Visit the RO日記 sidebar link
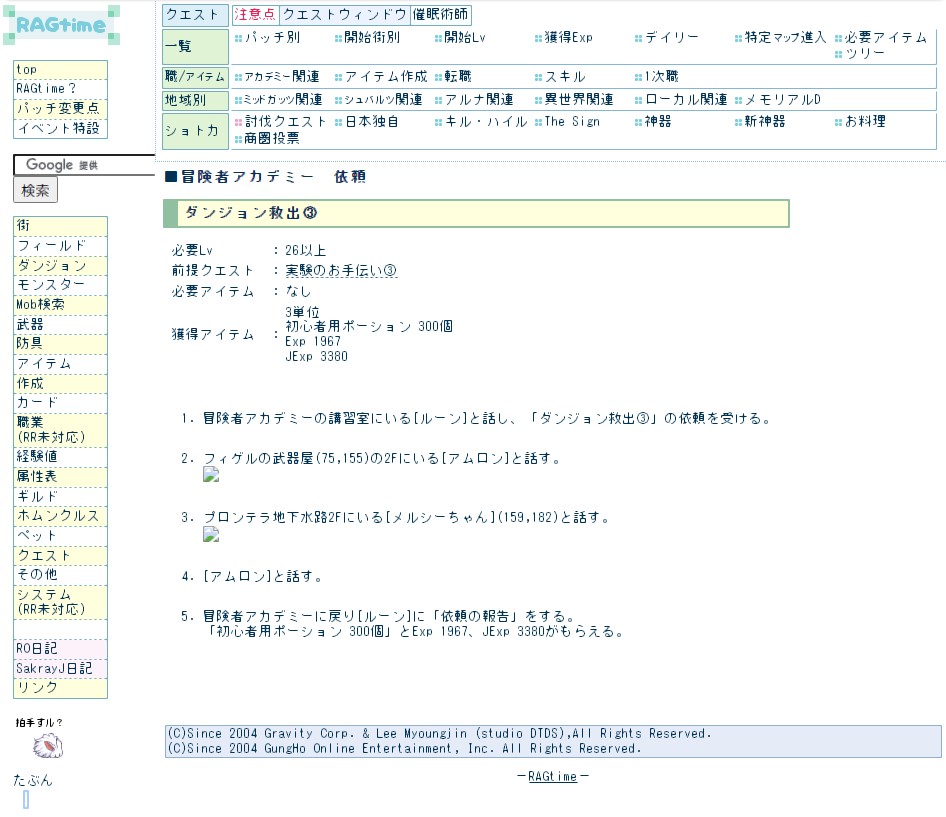This screenshot has height=817, width=946. coord(37,649)
